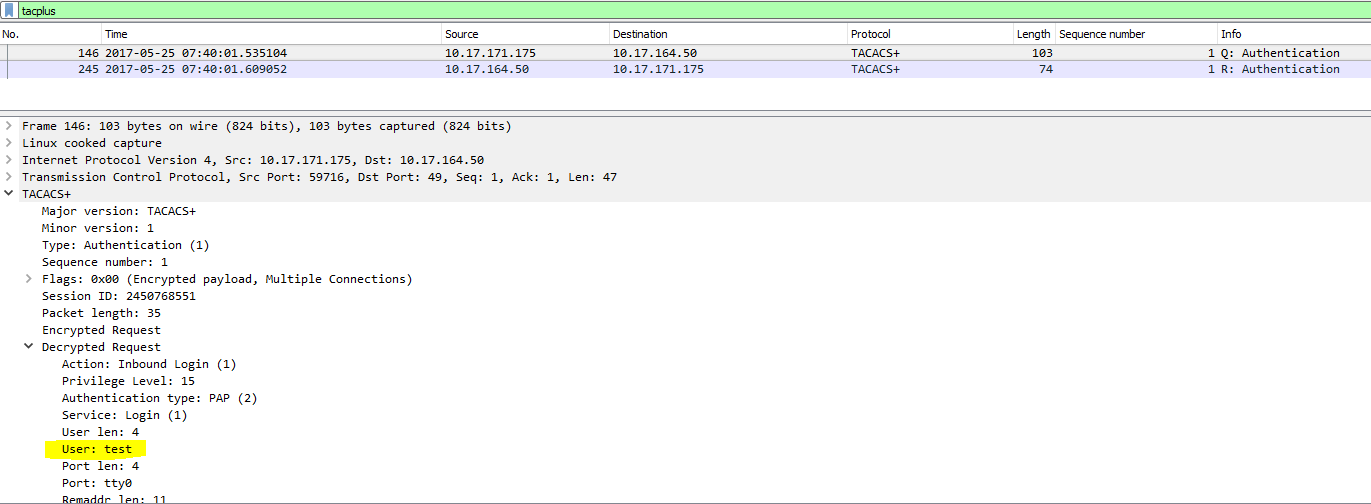Click the display filter bookmark icon
The width and height of the screenshot is (1371, 504).
[8, 10]
